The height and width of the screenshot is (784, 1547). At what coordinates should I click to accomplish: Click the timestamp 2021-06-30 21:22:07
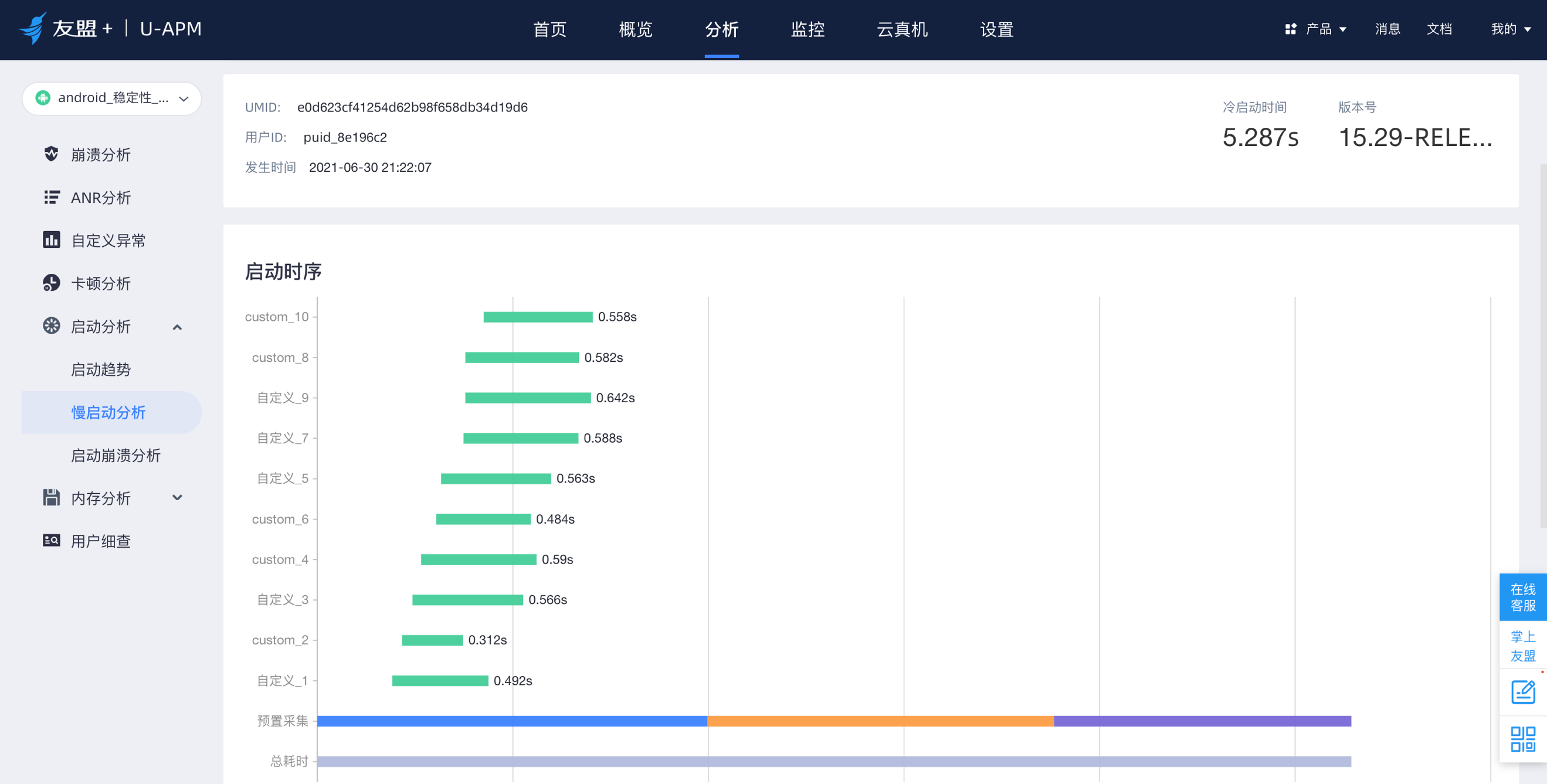[x=370, y=167]
